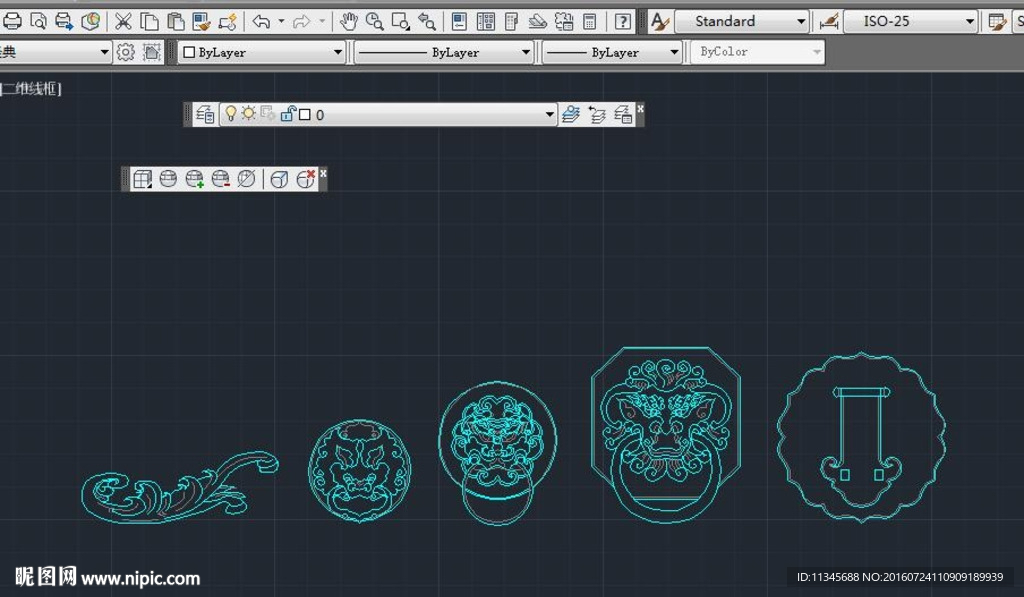1024x597 pixels.
Task: Click the Cut scissors icon
Action: (x=123, y=21)
